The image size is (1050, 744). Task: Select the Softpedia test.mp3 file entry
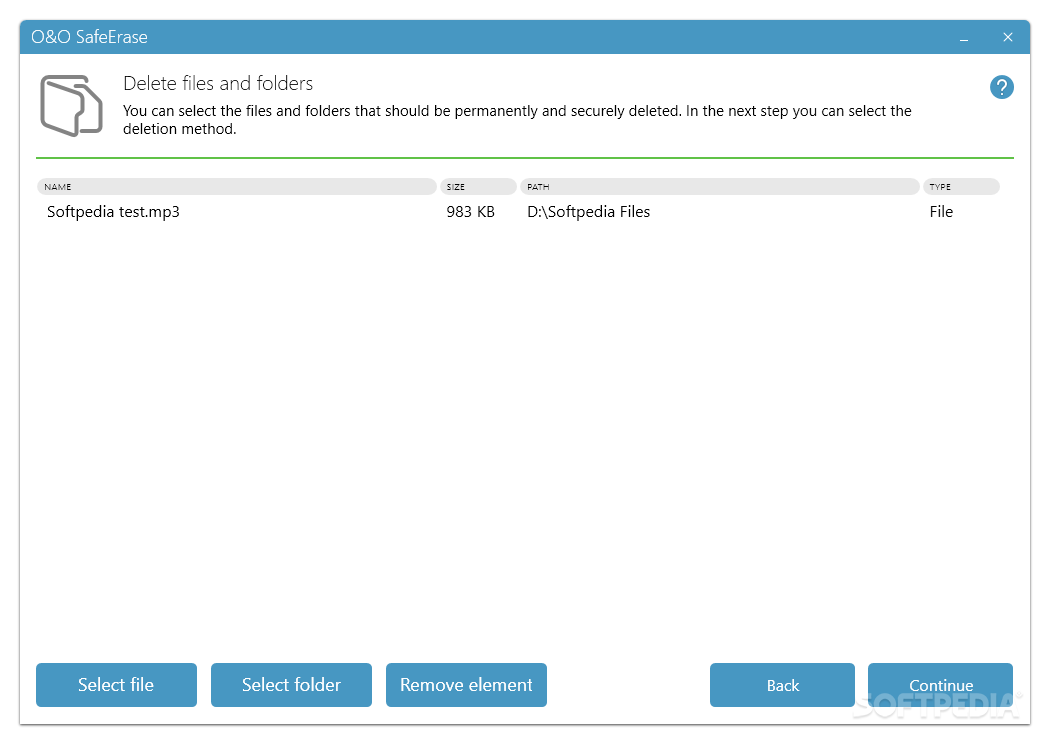click(x=113, y=212)
